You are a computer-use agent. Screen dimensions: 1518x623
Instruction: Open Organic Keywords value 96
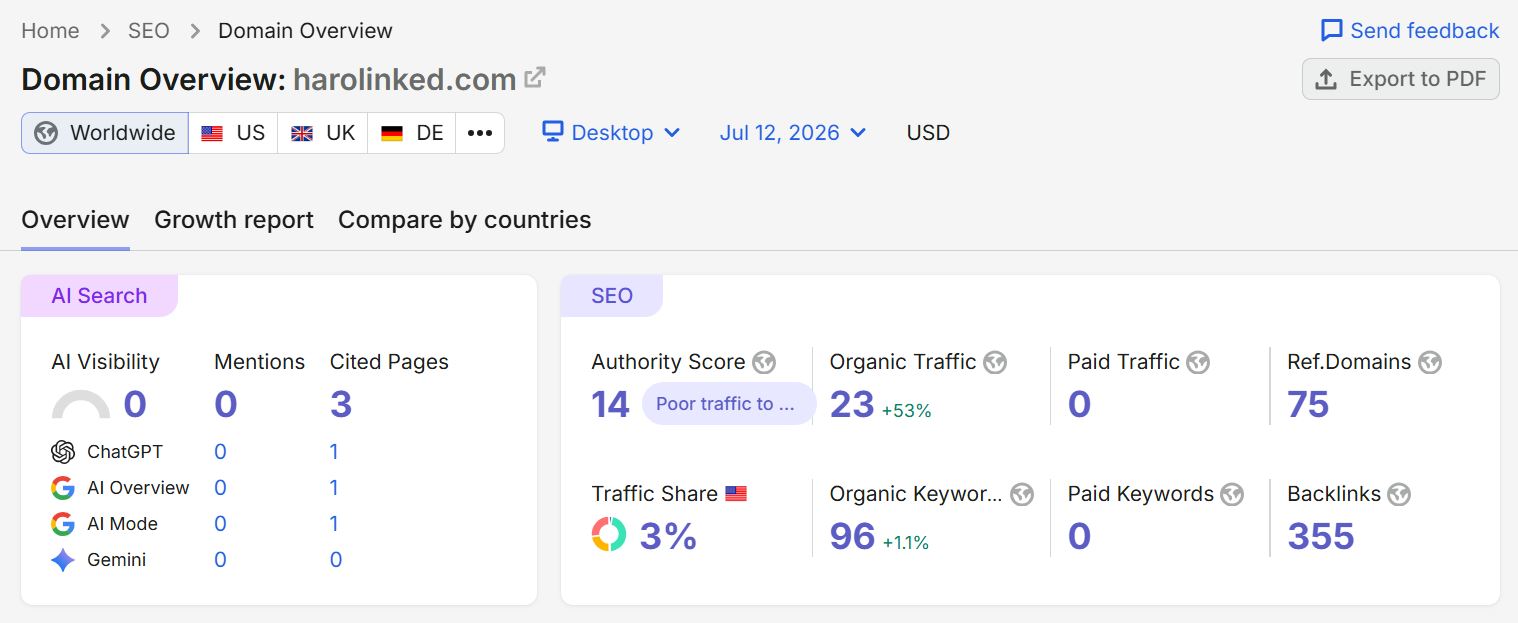(x=852, y=536)
